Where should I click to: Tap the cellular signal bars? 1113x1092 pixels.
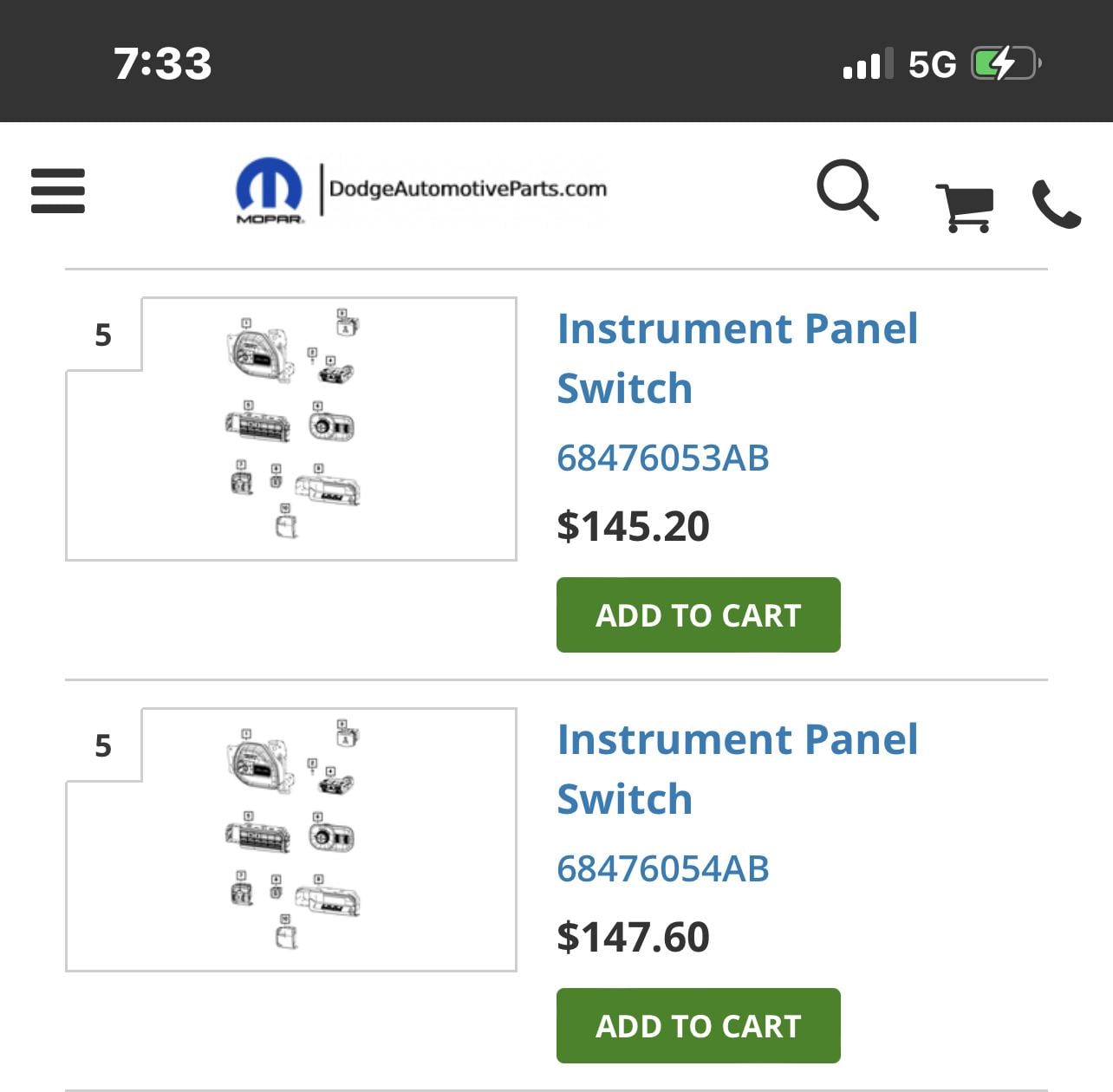862,65
